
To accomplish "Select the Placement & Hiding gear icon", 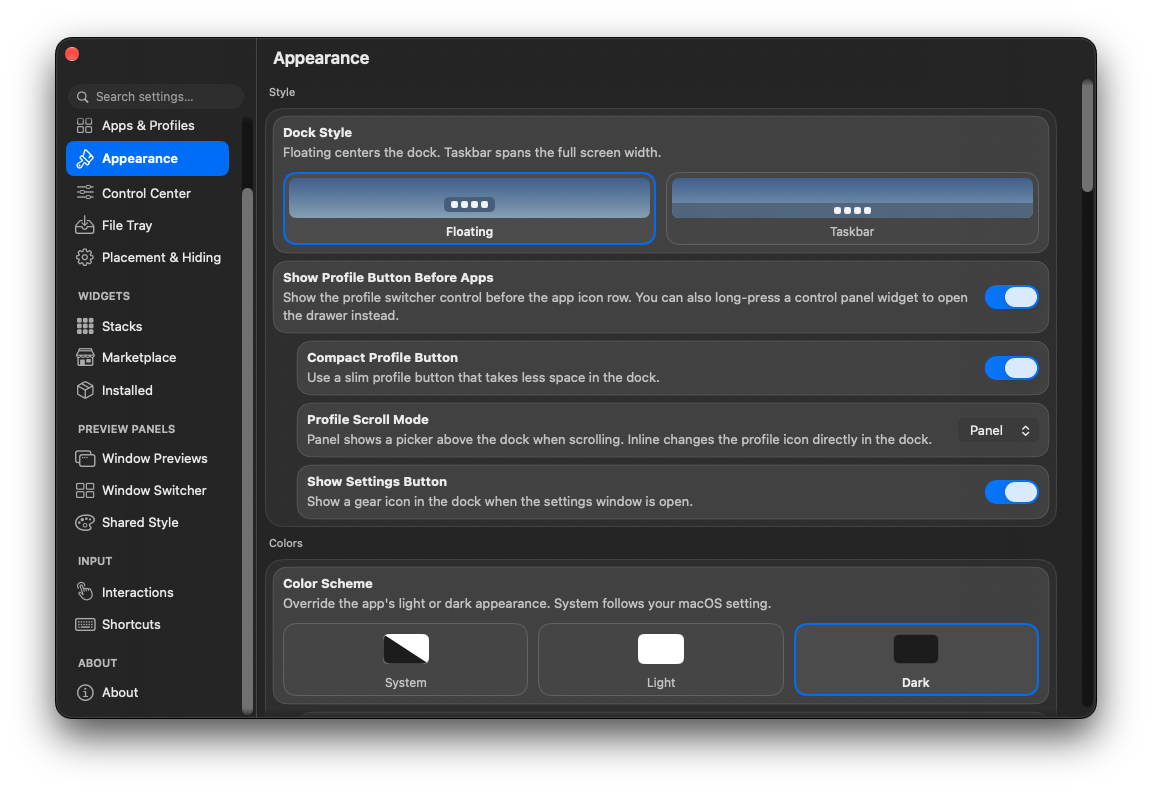I will 84,257.
